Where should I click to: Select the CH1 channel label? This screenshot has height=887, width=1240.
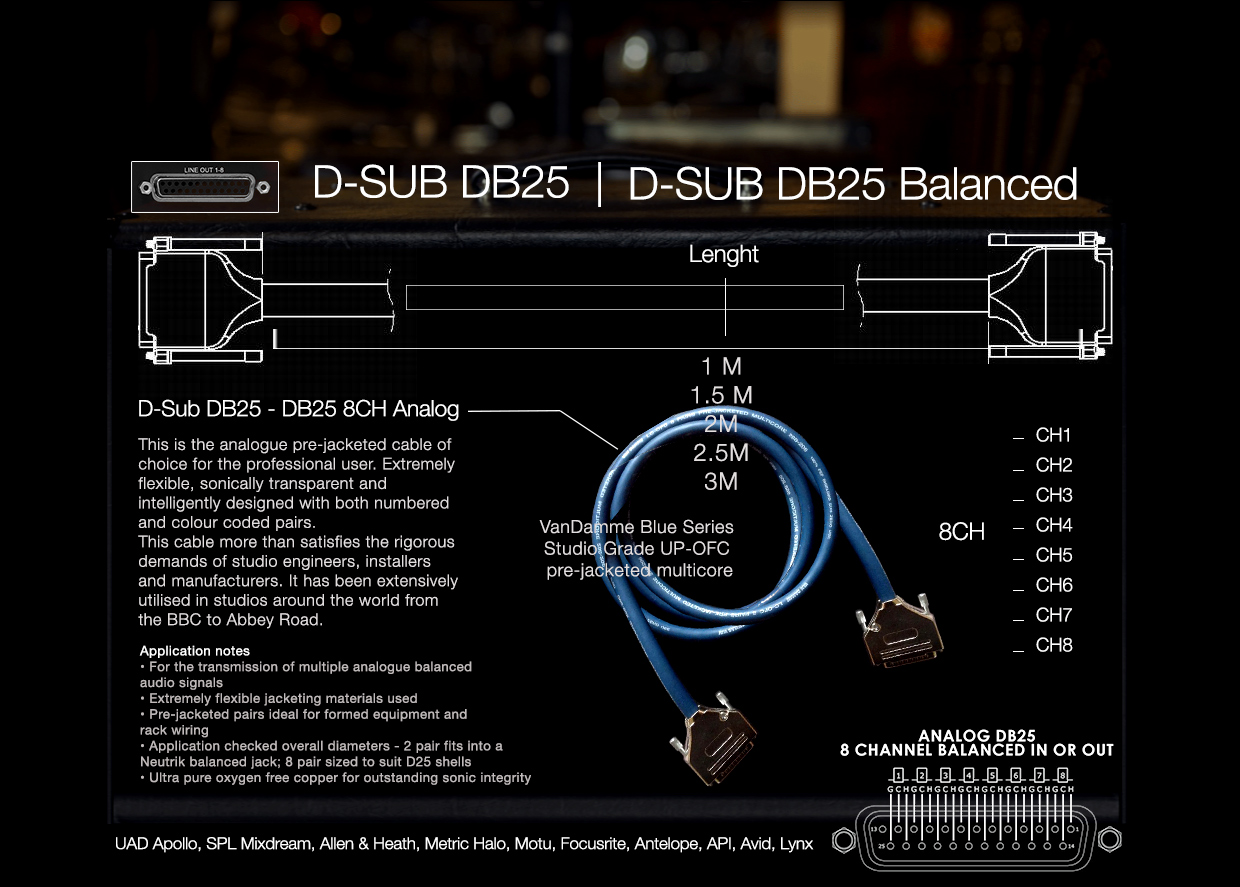click(x=1054, y=435)
